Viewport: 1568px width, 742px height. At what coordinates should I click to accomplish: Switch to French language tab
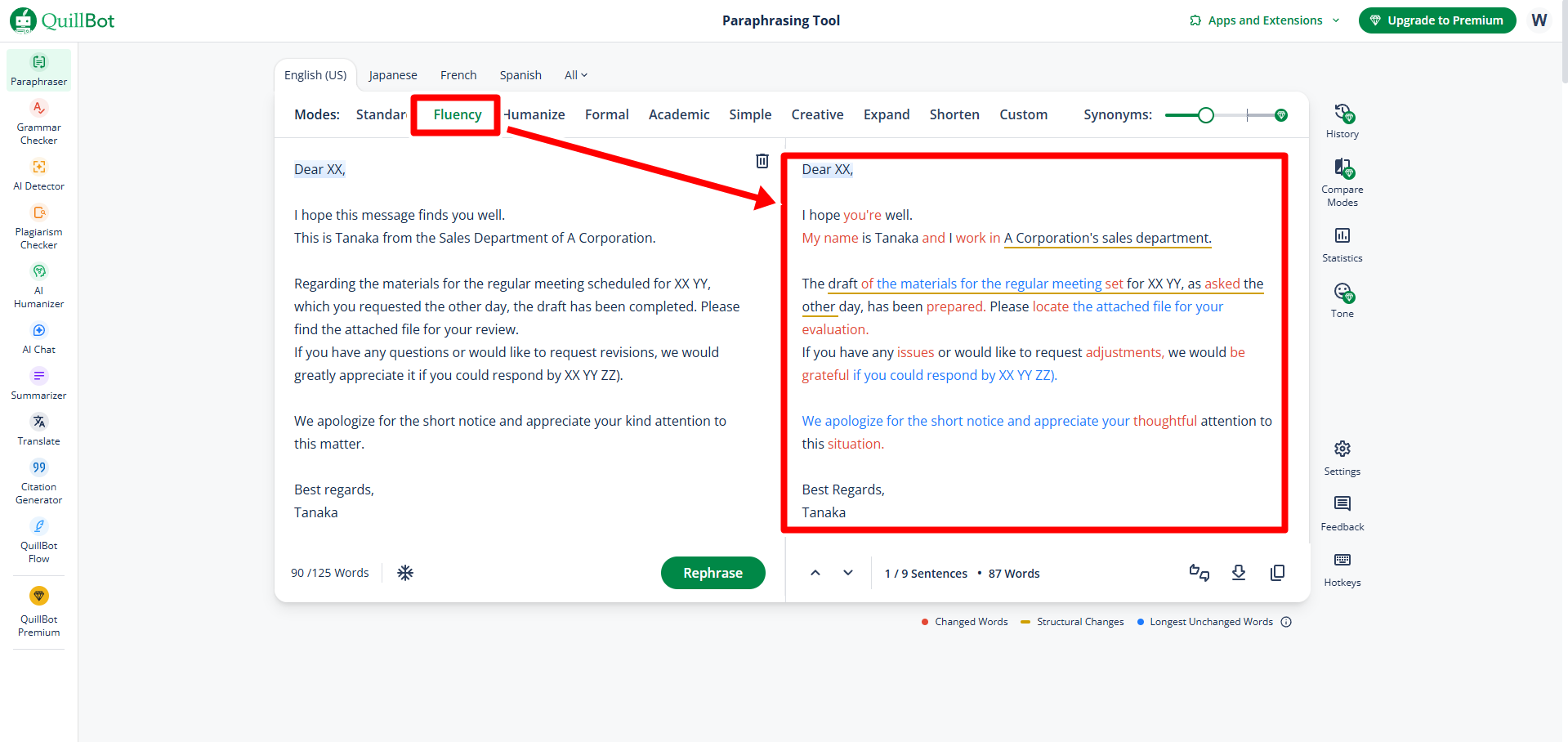click(458, 75)
